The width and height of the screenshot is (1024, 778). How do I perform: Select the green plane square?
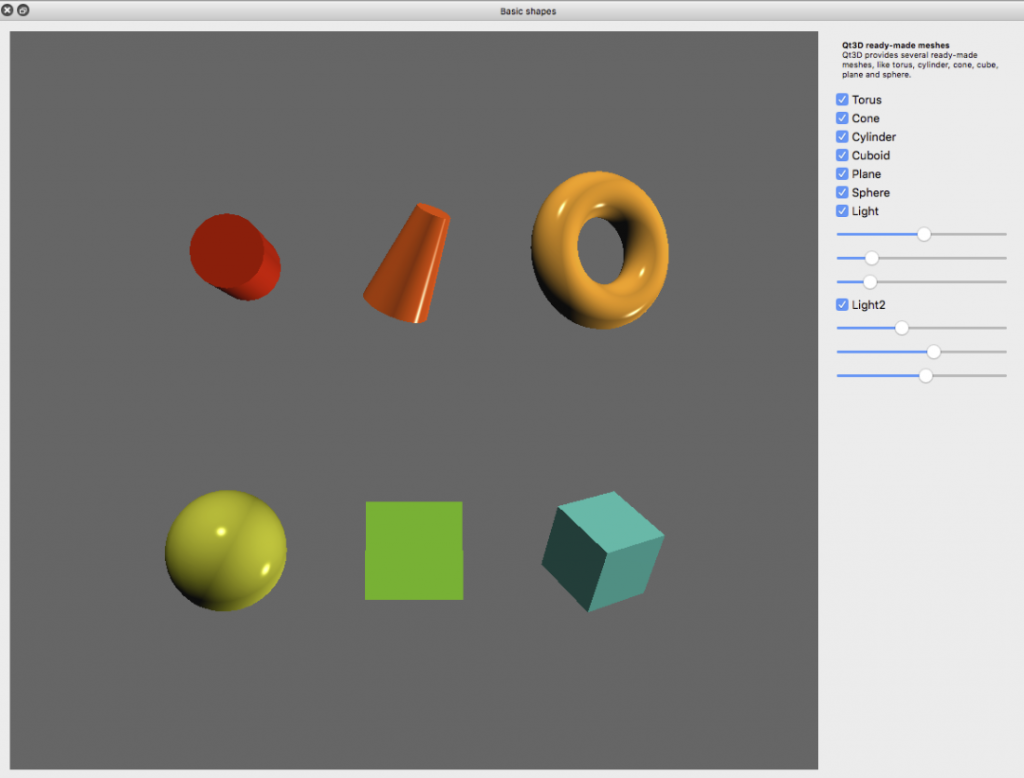(x=414, y=551)
